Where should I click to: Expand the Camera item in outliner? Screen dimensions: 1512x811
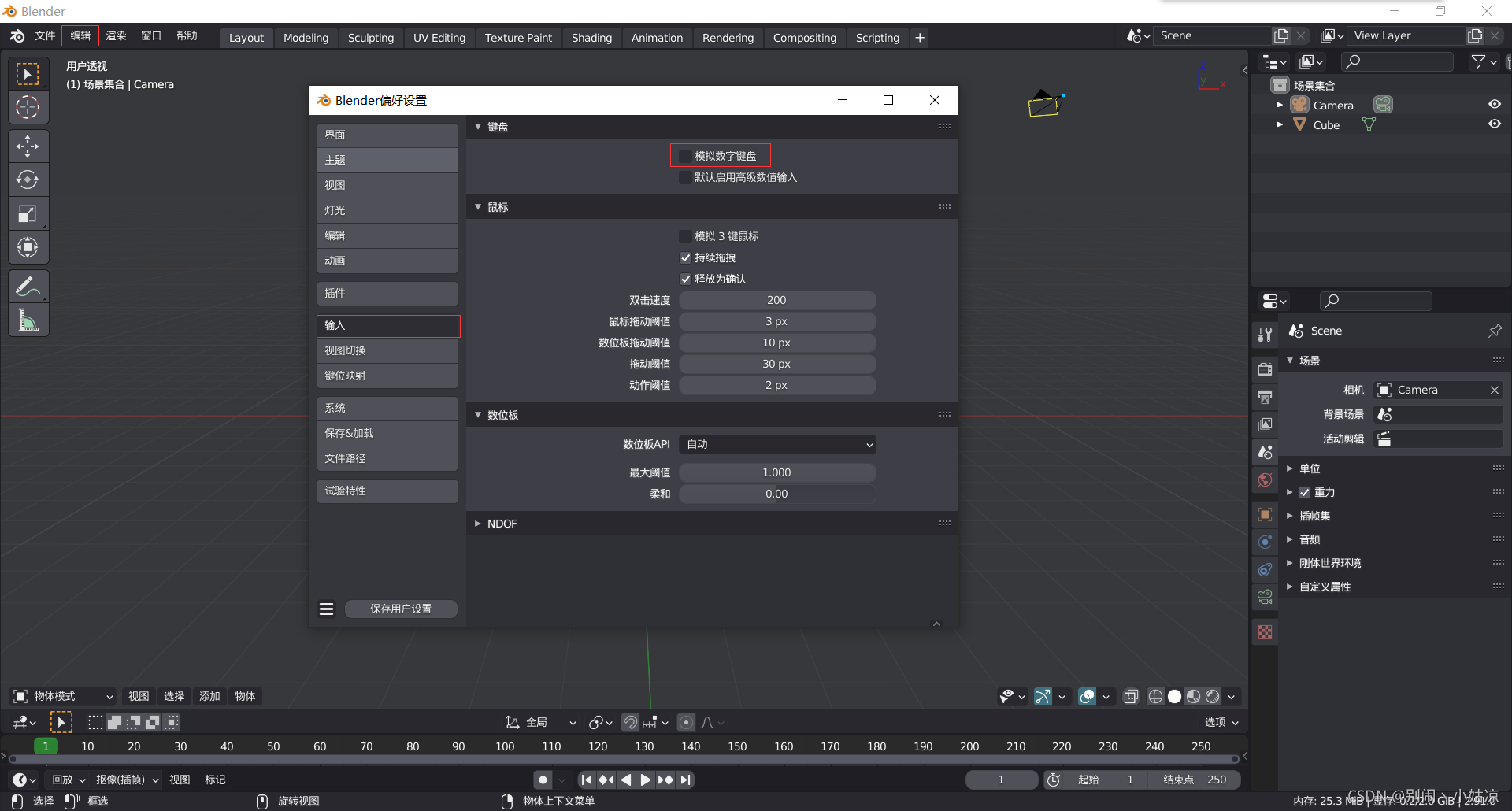pos(1280,105)
